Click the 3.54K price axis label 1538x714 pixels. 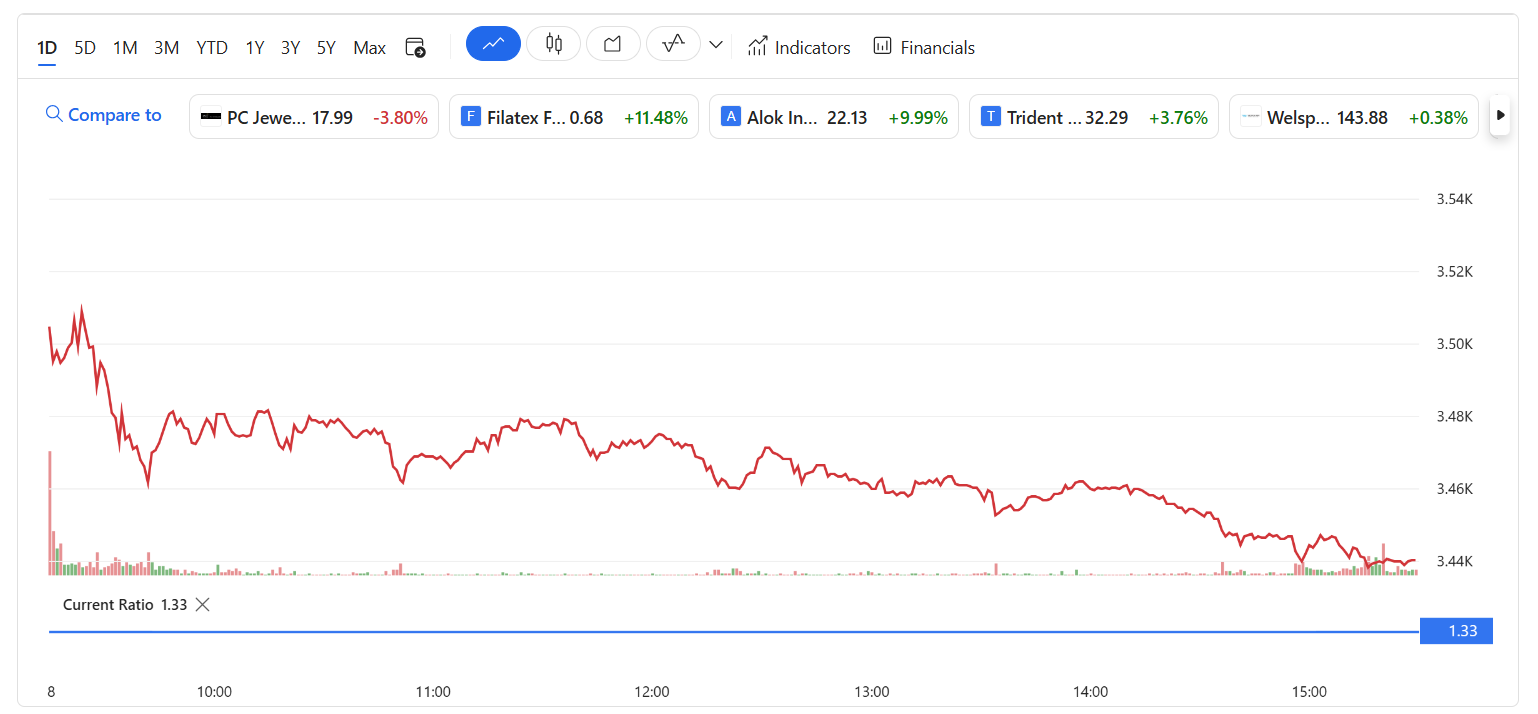point(1454,199)
